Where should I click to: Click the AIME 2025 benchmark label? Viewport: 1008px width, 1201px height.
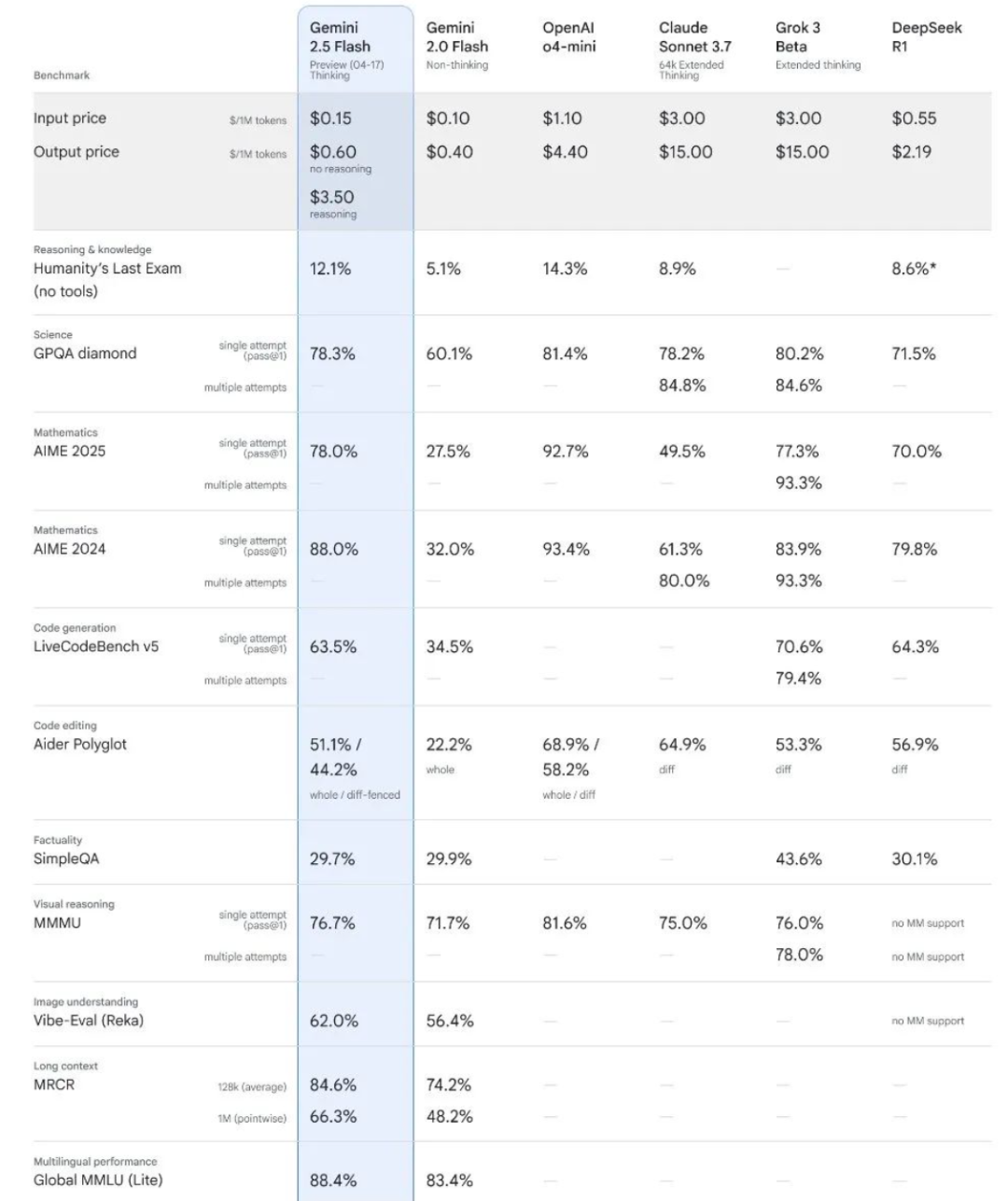coord(70,452)
